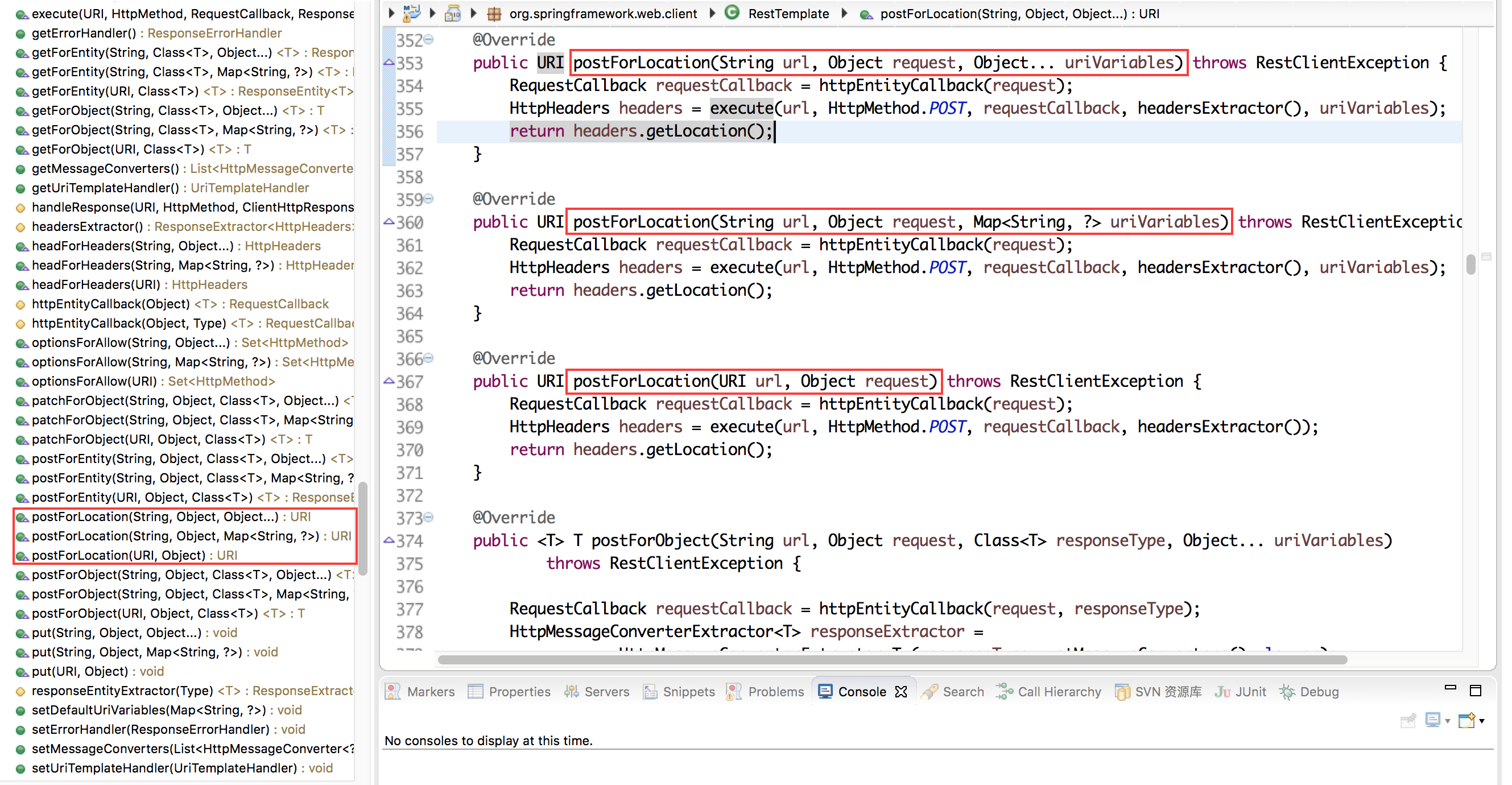The height and width of the screenshot is (785, 1512).
Task: Click the editor horizontal scrollbar
Action: click(892, 659)
